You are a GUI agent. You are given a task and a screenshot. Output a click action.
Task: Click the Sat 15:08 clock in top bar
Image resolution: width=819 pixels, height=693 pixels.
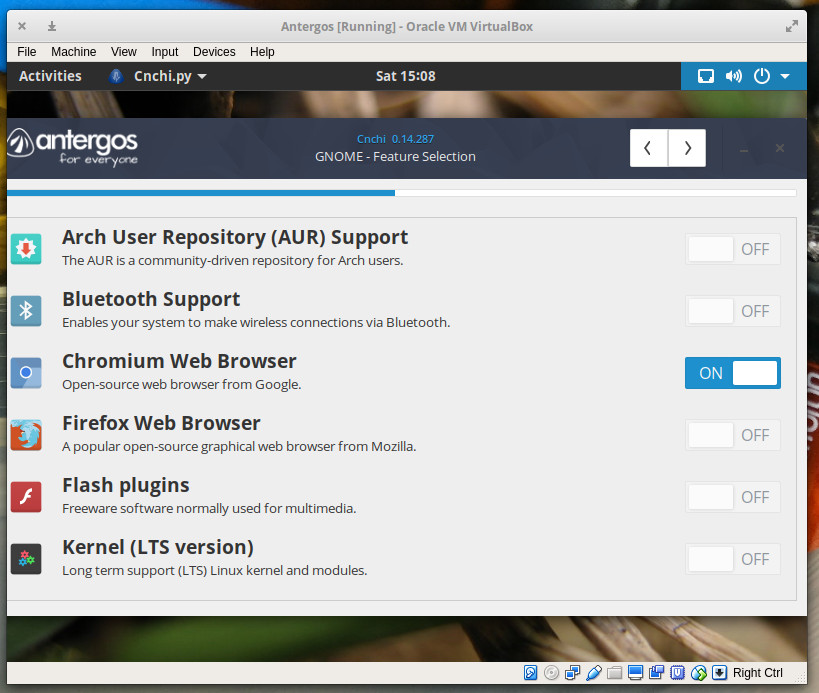[x=405, y=76]
